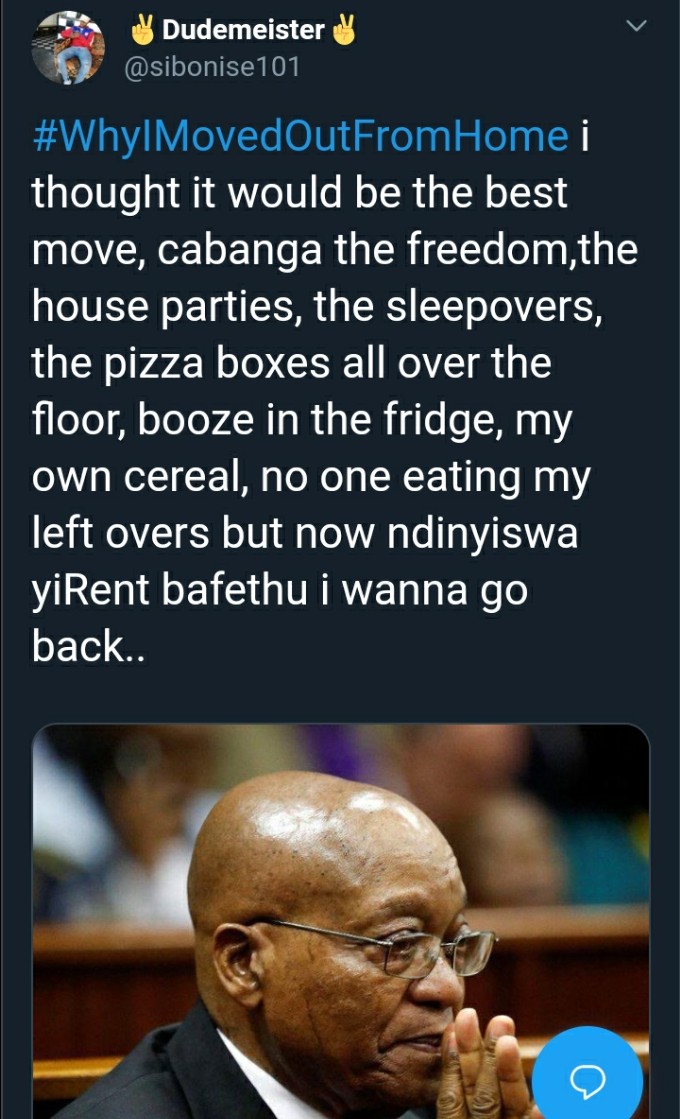Click the clasped hands in the photo

point(477,1065)
